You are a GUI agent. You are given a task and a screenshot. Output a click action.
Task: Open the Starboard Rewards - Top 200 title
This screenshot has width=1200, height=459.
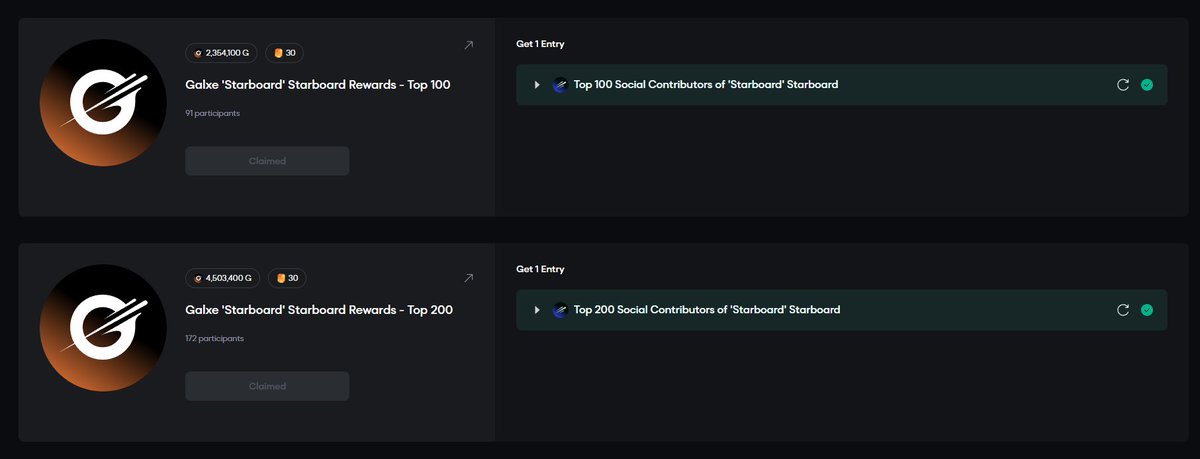point(319,310)
